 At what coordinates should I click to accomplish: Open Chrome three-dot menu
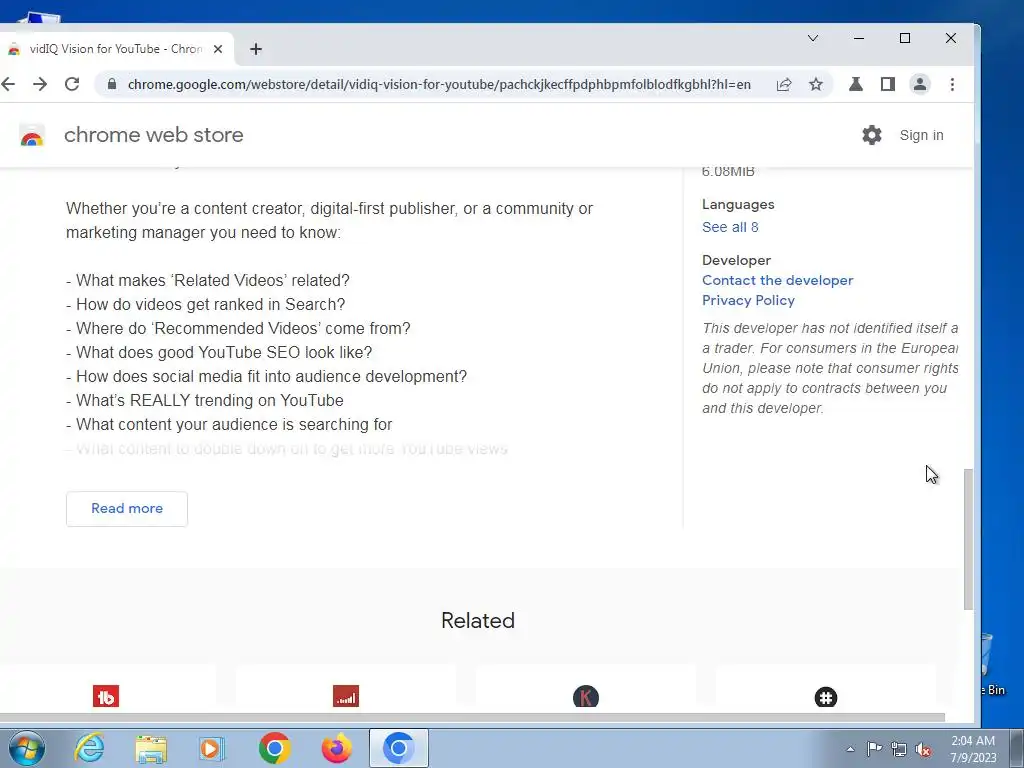(x=952, y=84)
